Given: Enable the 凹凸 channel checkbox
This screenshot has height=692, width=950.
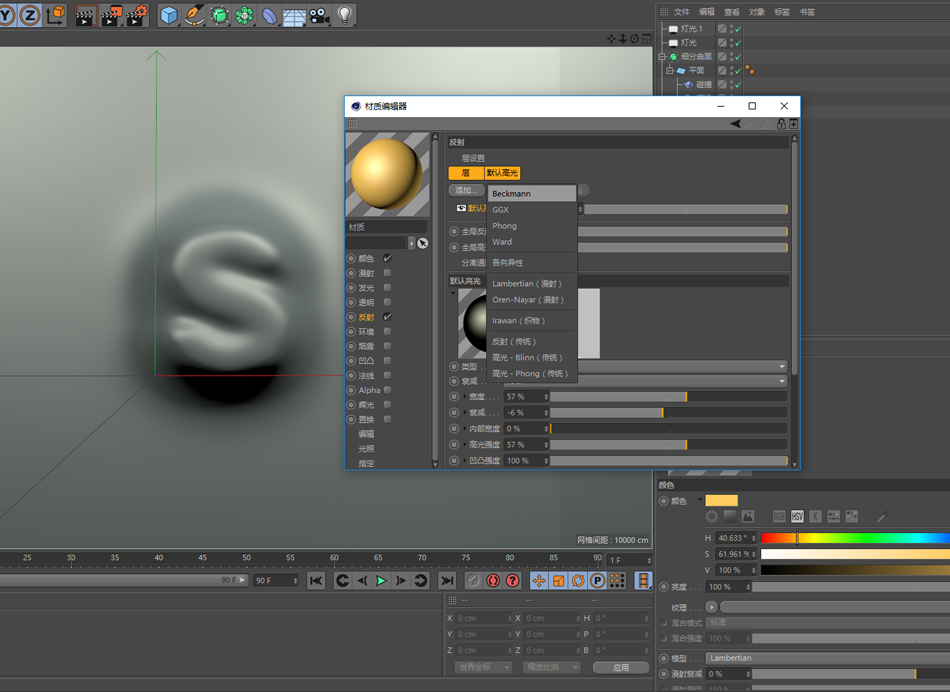Looking at the screenshot, I should [388, 361].
